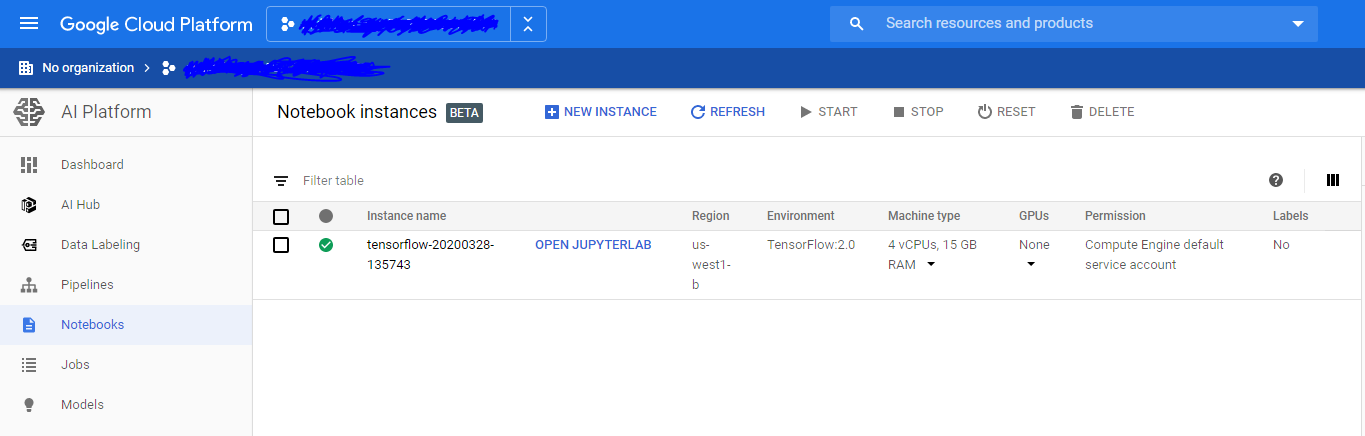This screenshot has width=1365, height=436.
Task: Click the power reset icon
Action: (985, 112)
